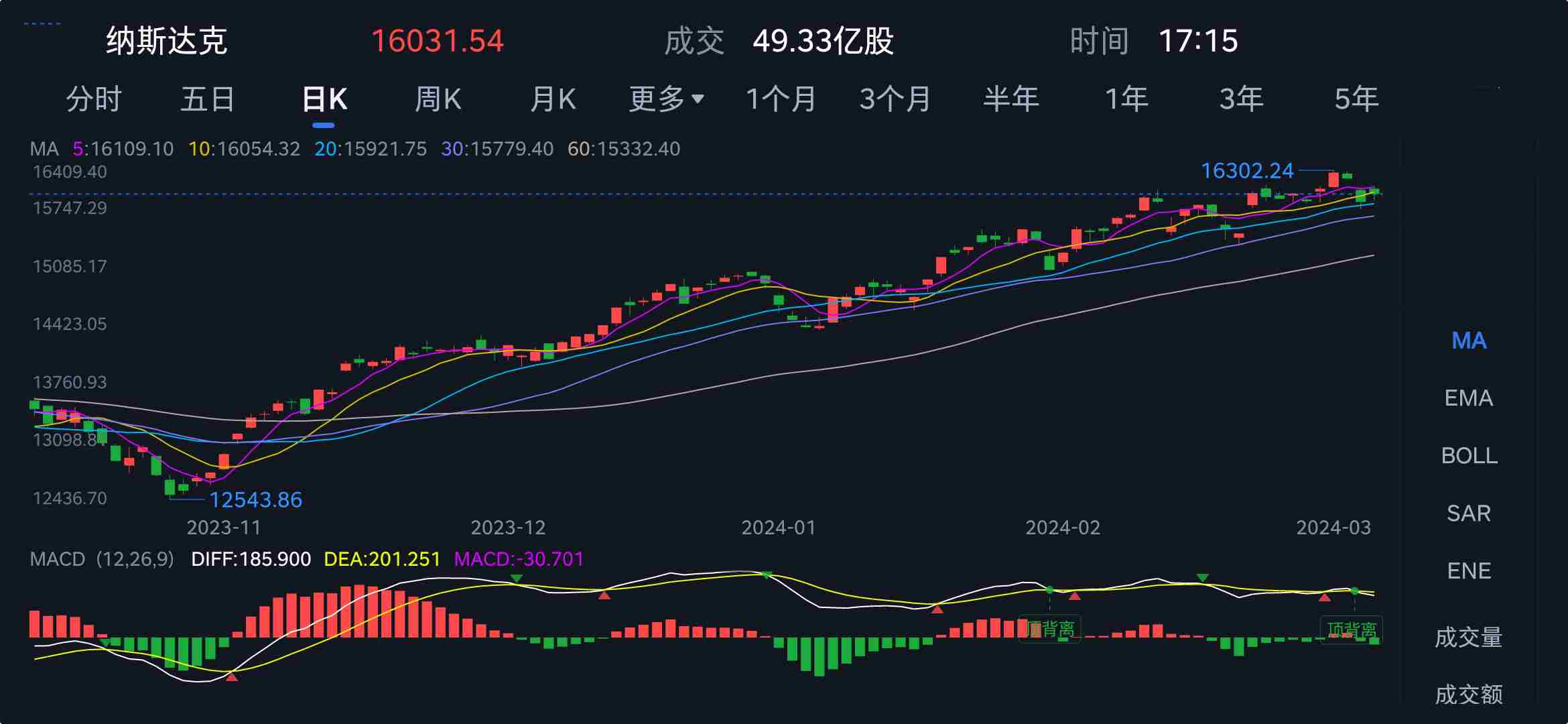
Task: Open the 月K monthly chart tab
Action: pos(553,99)
